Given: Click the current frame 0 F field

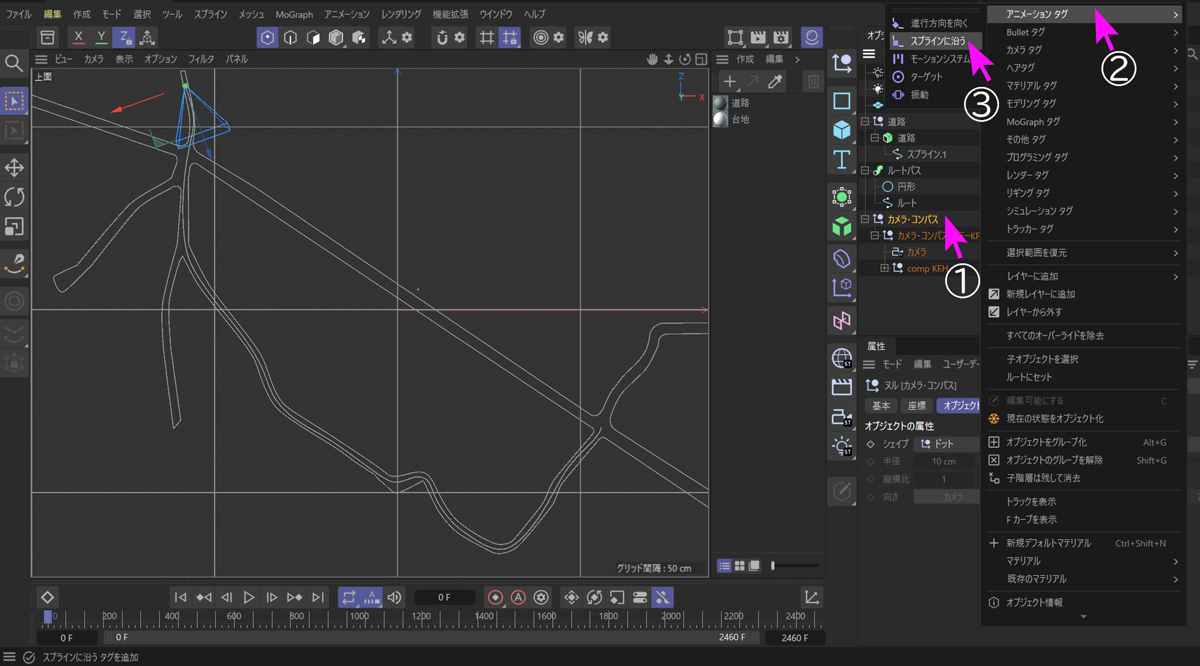Looking at the screenshot, I should pos(444,597).
